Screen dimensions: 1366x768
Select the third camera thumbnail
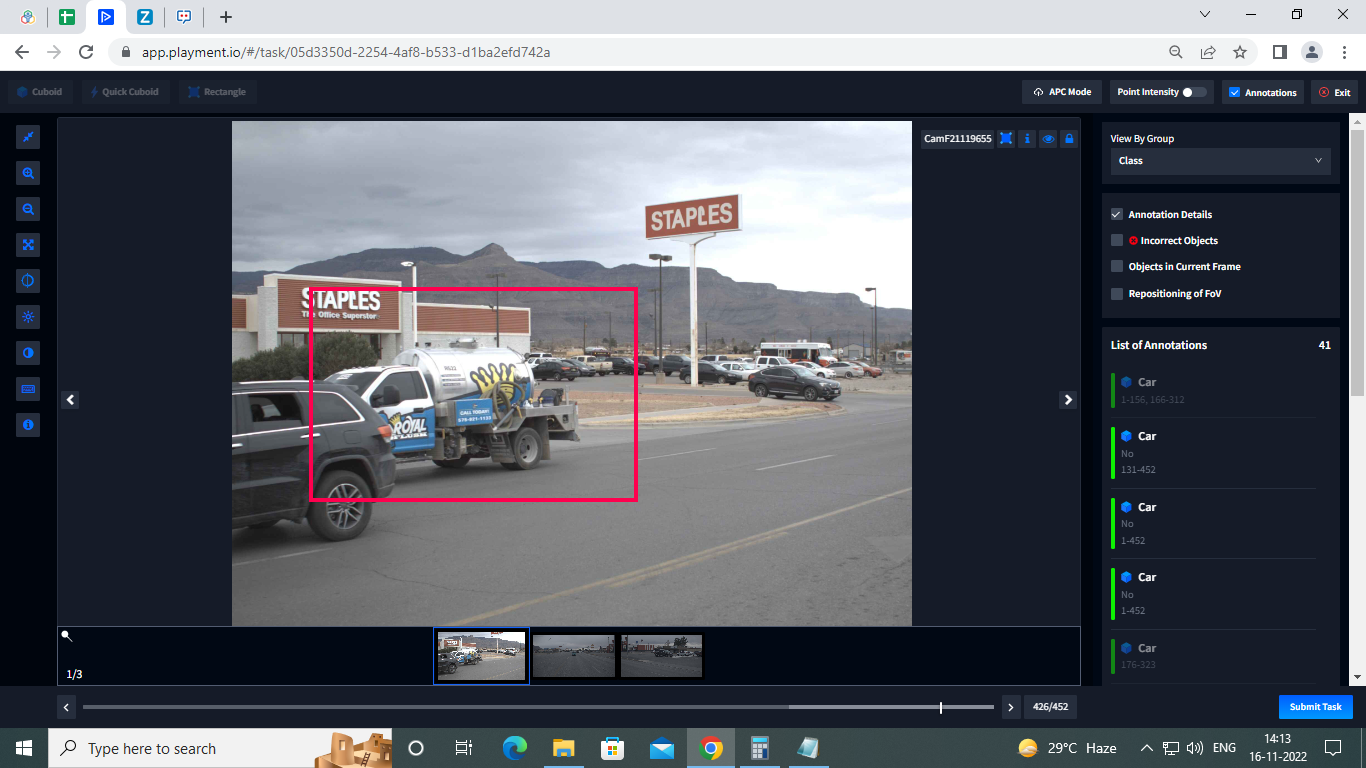[661, 655]
